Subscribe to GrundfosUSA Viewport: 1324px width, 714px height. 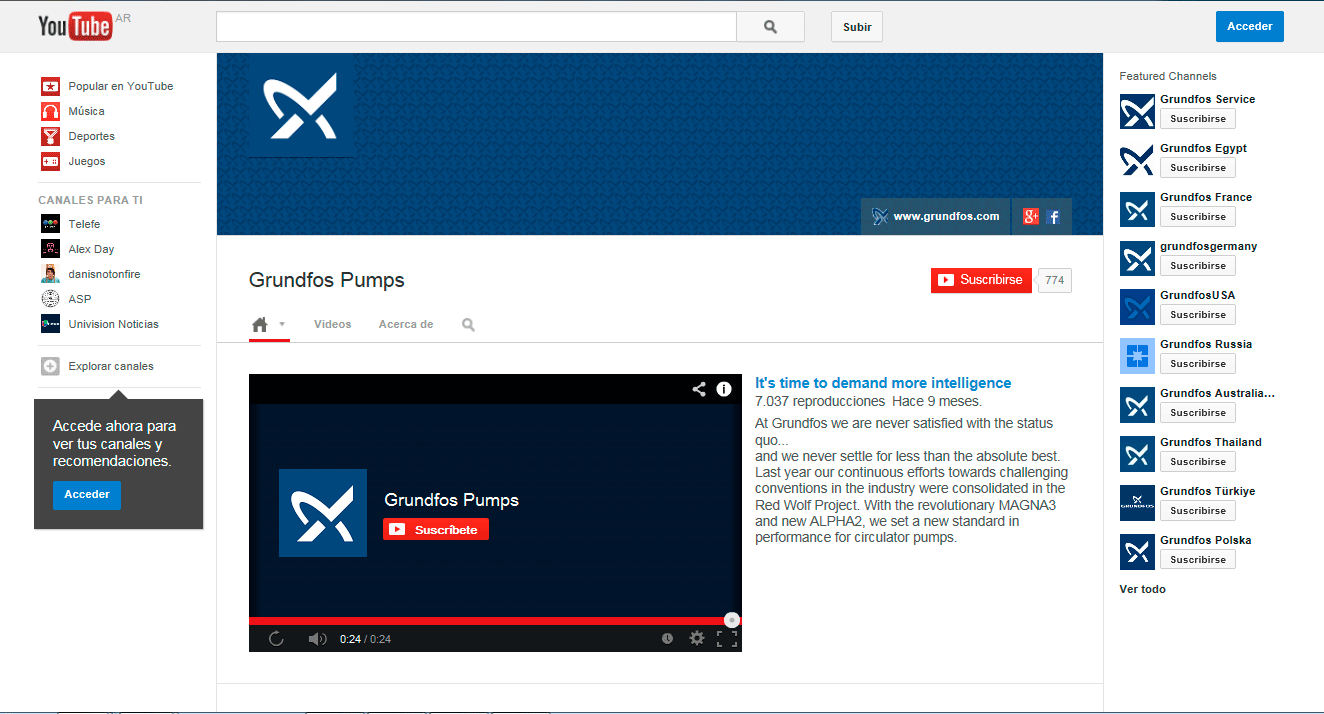point(1198,315)
